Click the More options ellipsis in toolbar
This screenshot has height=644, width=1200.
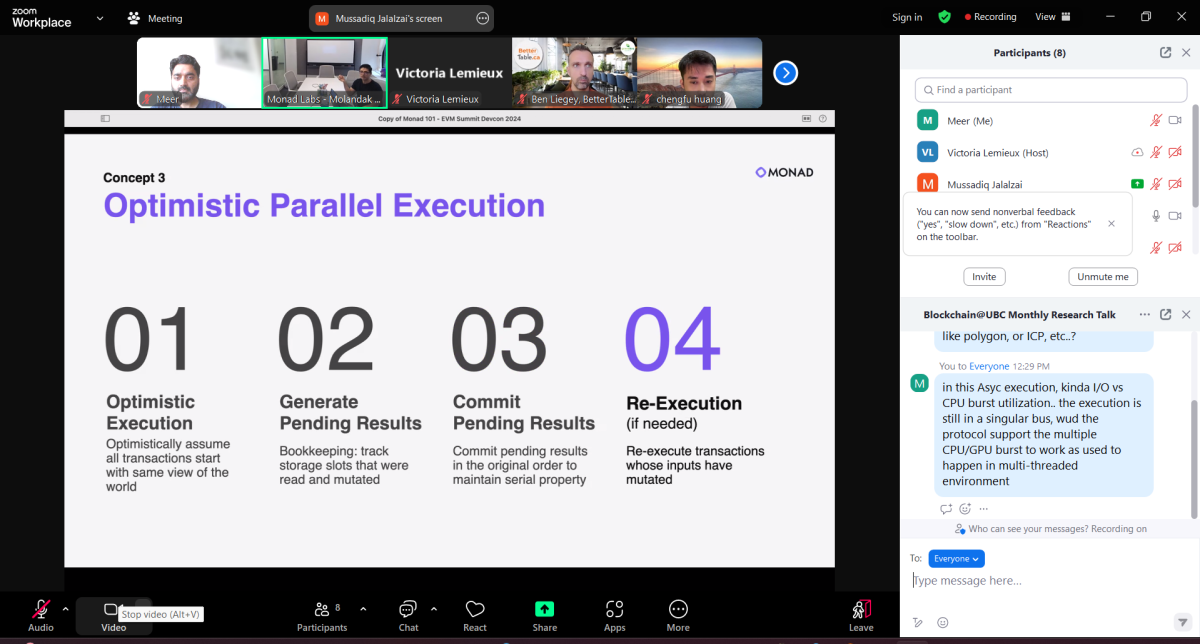click(x=678, y=609)
